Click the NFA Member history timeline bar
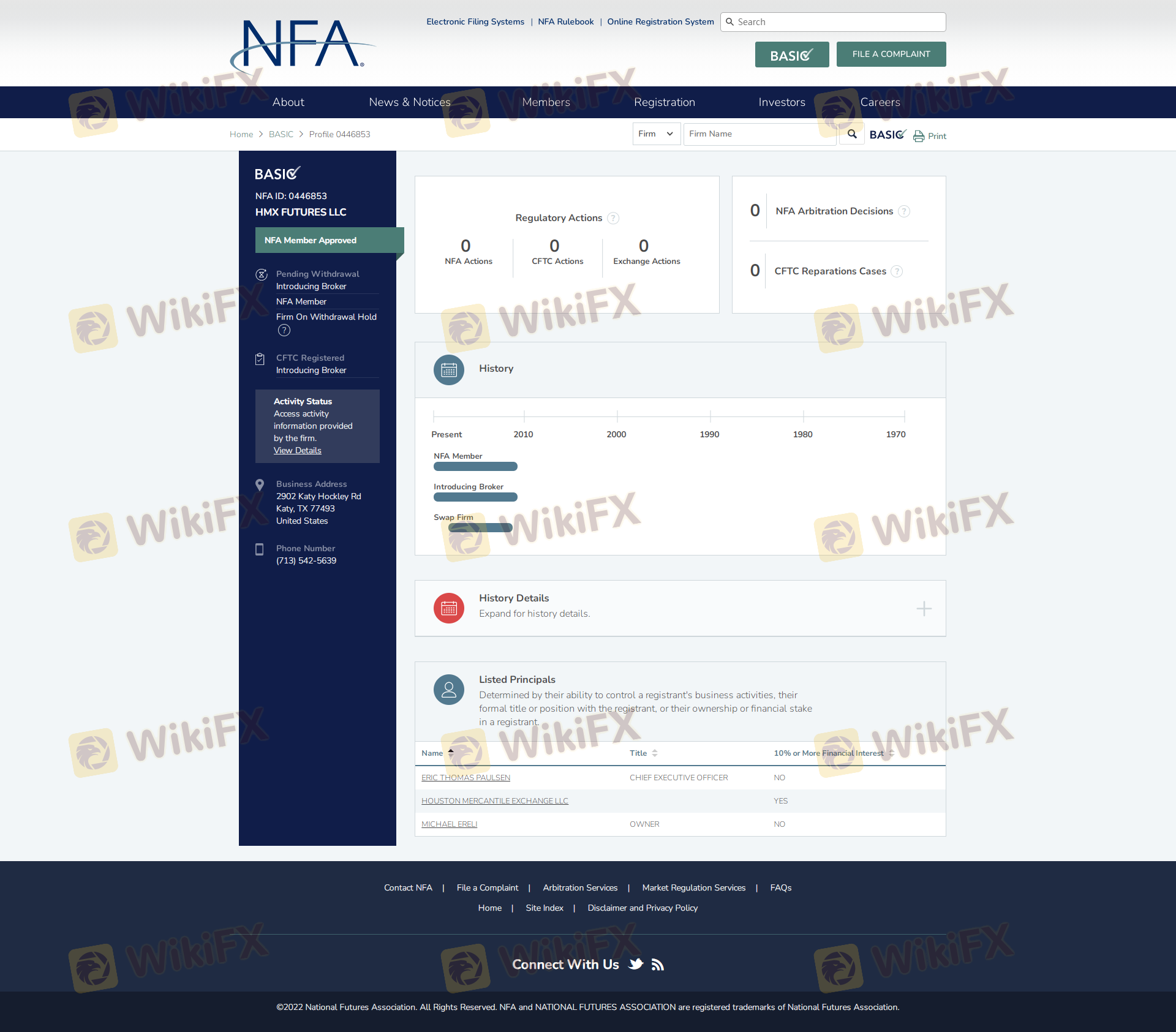Viewport: 1176px width, 1032px height. [475, 467]
